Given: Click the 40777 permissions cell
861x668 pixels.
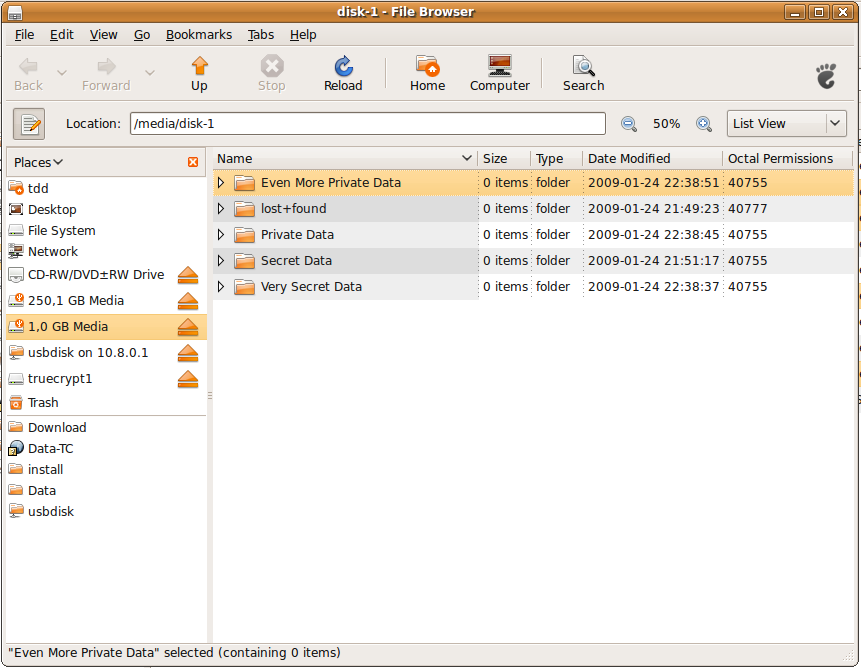Looking at the screenshot, I should pyautogui.click(x=747, y=209).
